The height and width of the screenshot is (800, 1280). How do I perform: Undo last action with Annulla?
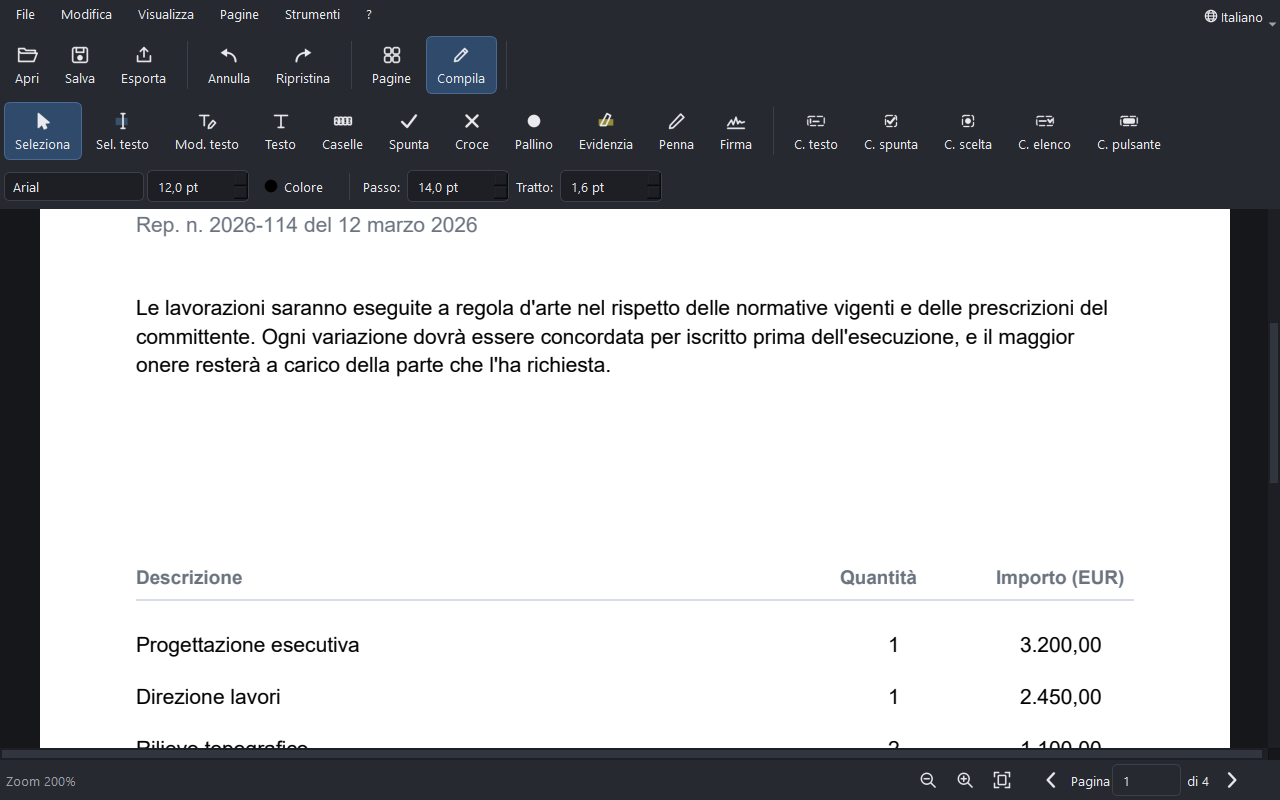[229, 65]
